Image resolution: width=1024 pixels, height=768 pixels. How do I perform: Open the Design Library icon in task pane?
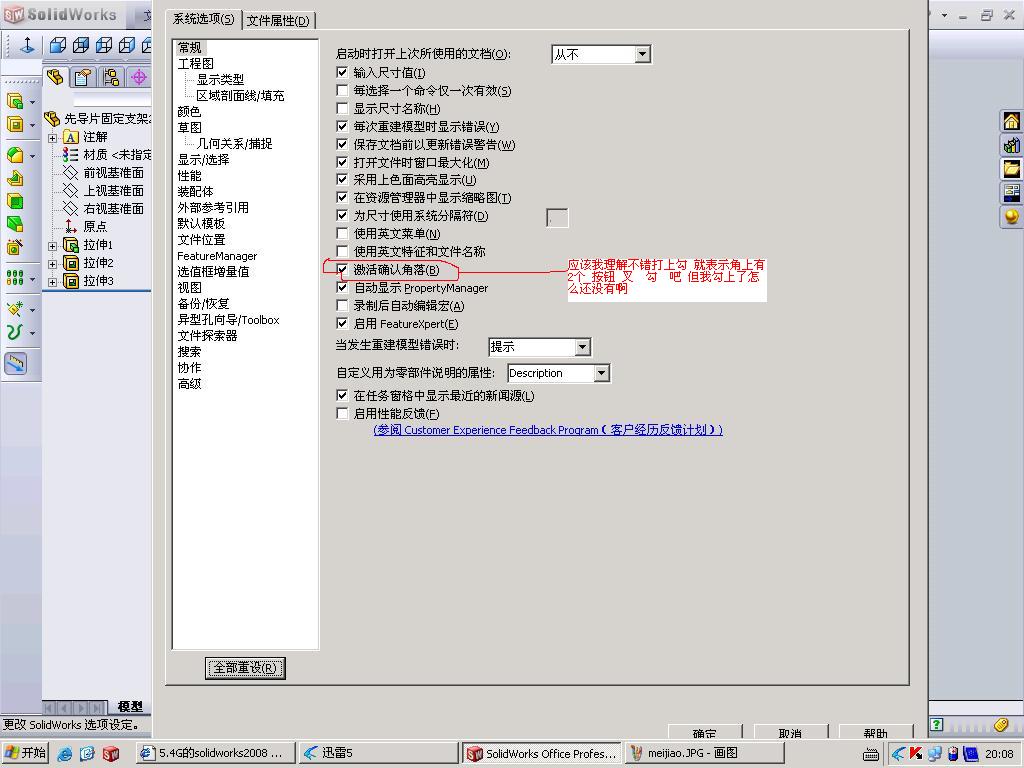click(1012, 145)
